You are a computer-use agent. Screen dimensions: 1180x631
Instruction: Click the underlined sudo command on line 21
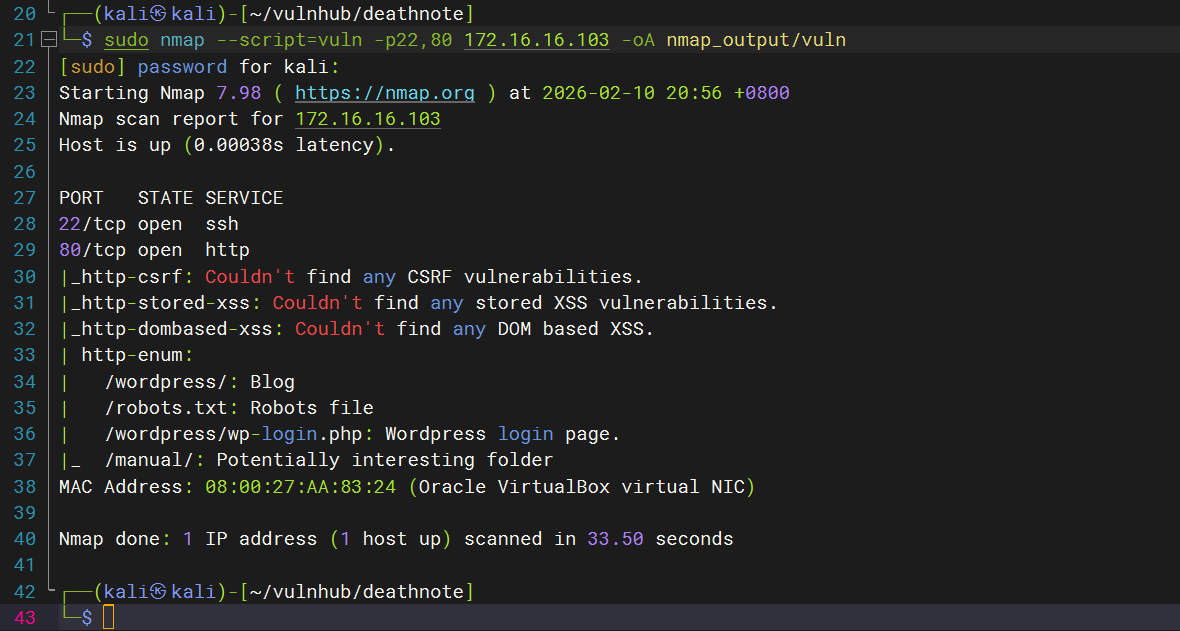click(126, 41)
